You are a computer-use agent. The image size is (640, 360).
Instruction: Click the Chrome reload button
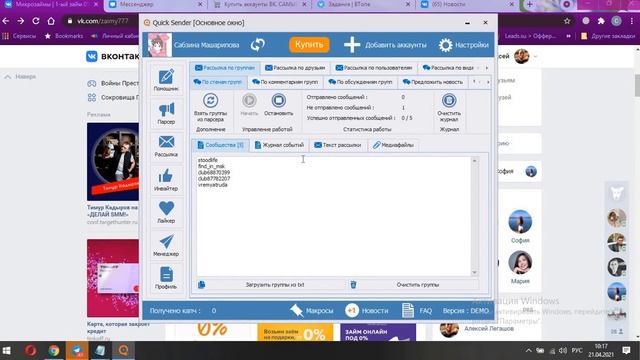(x=36, y=21)
